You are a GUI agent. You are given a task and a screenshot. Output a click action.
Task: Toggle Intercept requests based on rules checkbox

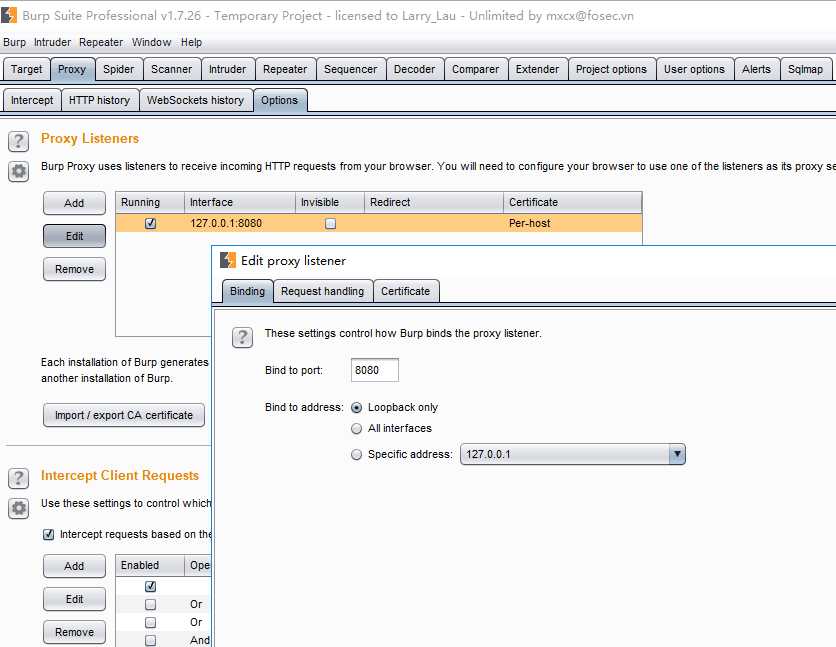[49, 534]
